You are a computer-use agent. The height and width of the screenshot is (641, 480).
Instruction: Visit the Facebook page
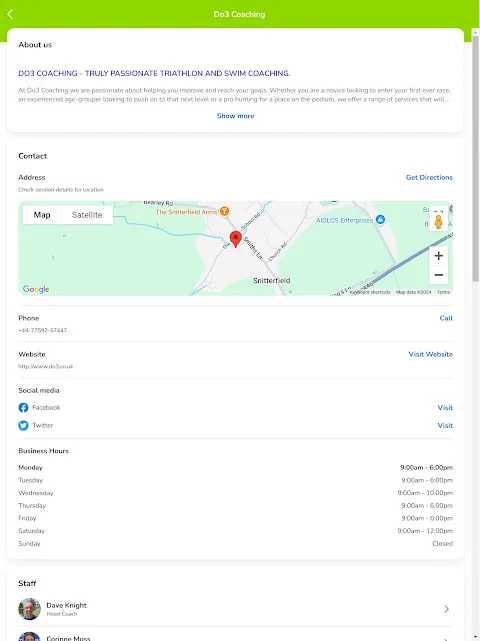click(445, 408)
